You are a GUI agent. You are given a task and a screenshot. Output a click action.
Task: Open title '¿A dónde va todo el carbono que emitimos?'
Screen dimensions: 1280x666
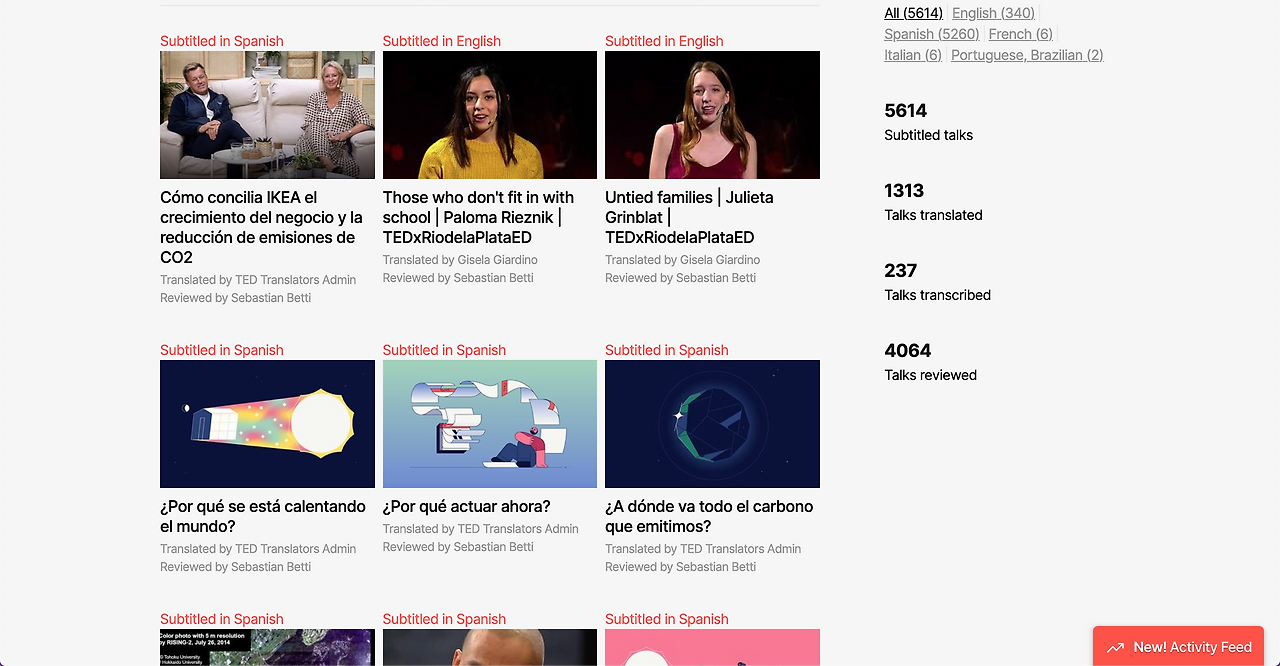point(709,516)
